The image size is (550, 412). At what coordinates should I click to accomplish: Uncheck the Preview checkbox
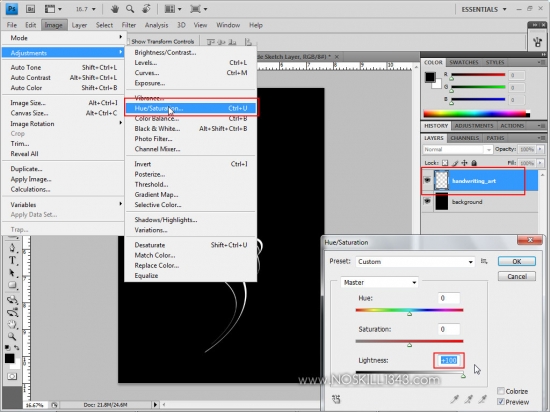[501, 401]
